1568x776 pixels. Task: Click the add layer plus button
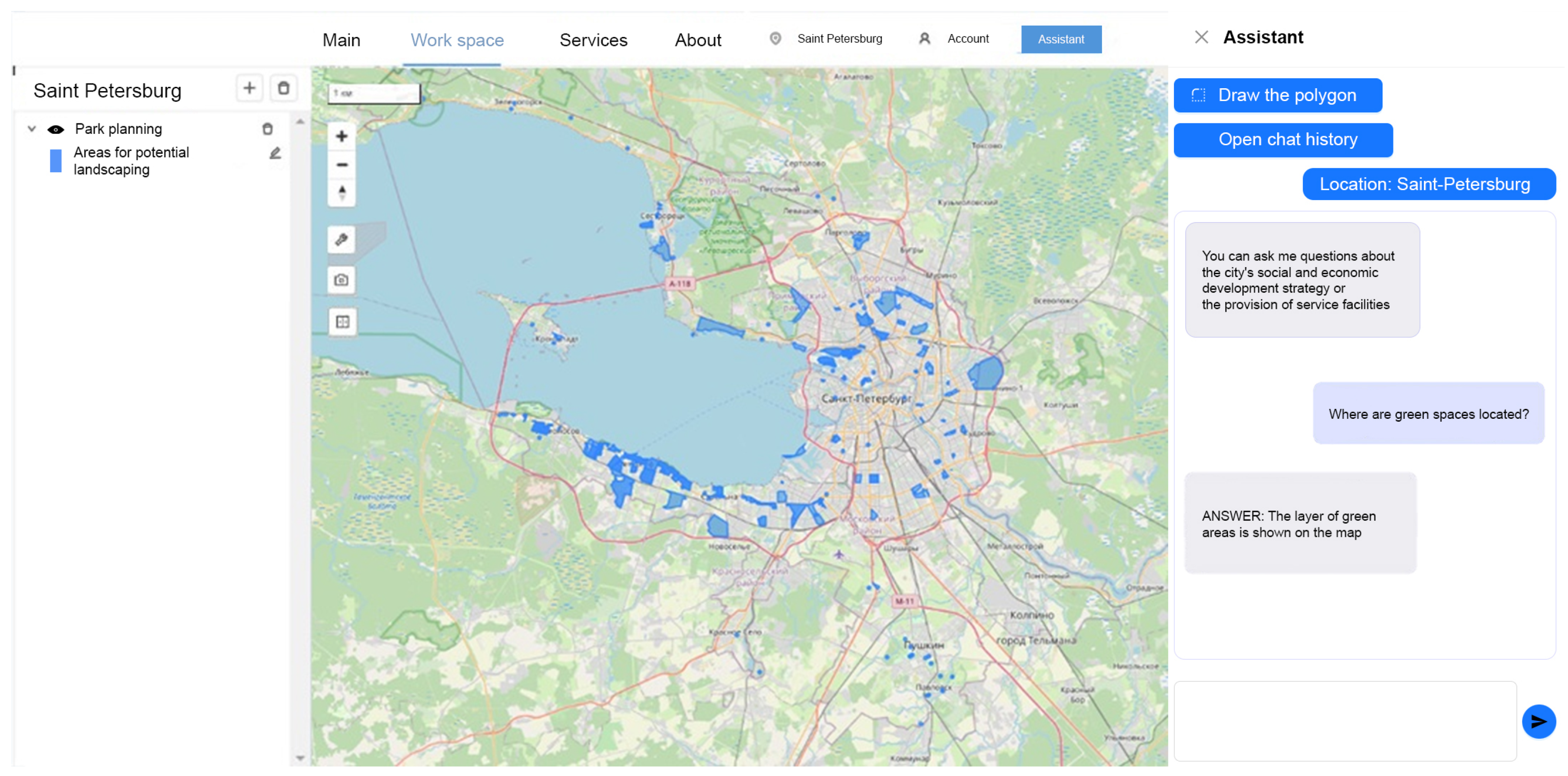(x=249, y=88)
